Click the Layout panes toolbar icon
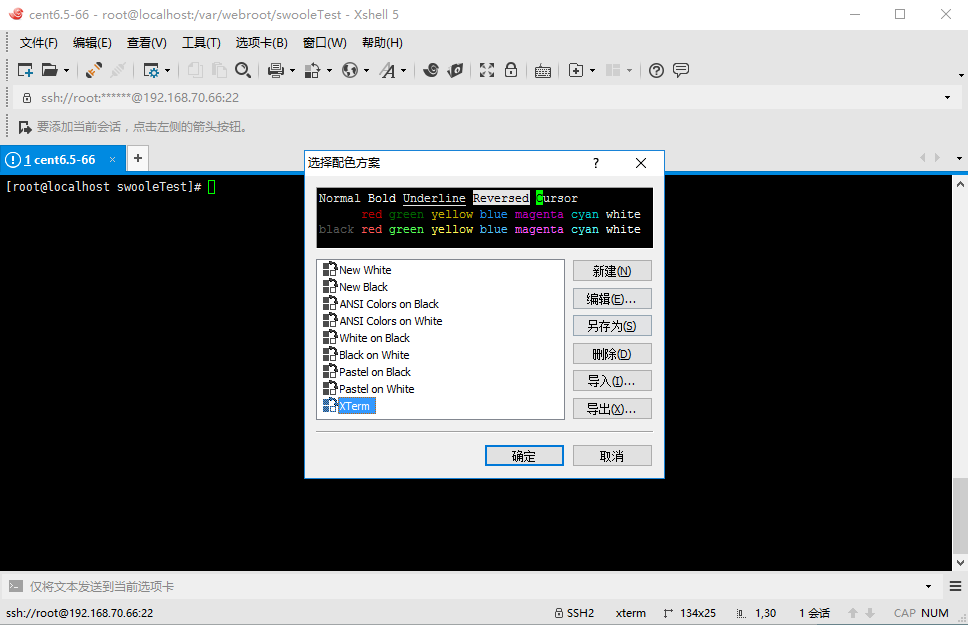Screen dimensions: 968x625 (613, 70)
